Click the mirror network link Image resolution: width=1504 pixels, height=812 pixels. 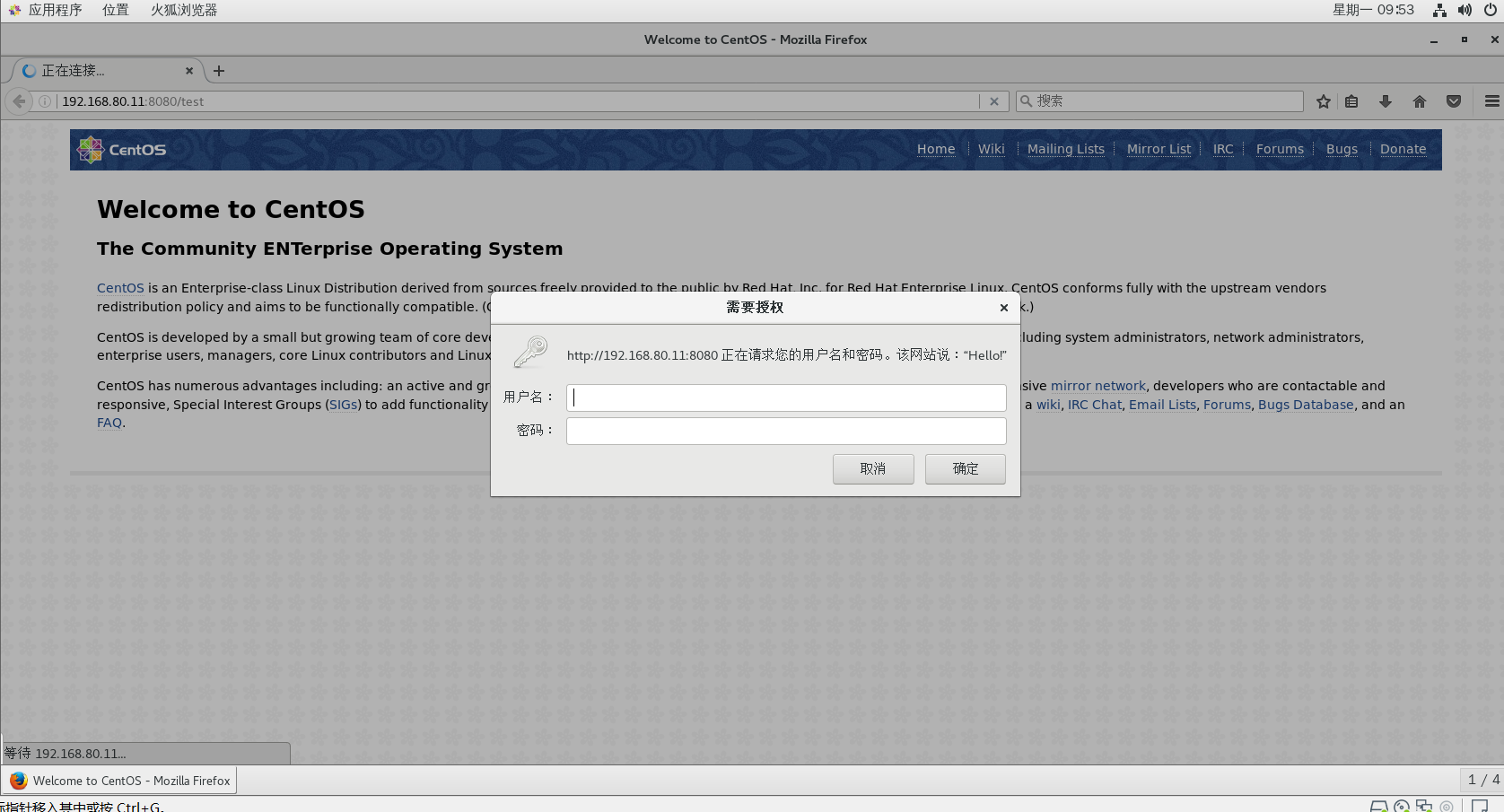click(1098, 386)
